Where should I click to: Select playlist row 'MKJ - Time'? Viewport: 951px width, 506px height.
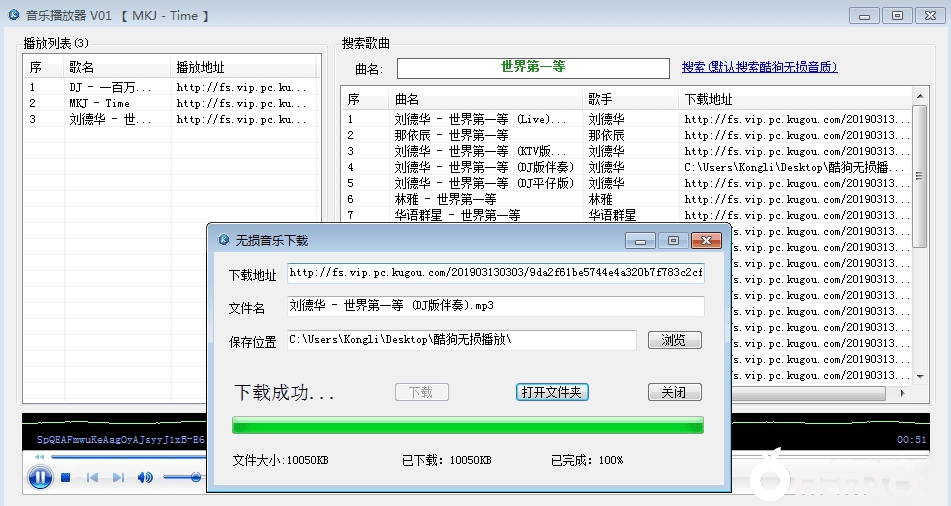click(170, 103)
